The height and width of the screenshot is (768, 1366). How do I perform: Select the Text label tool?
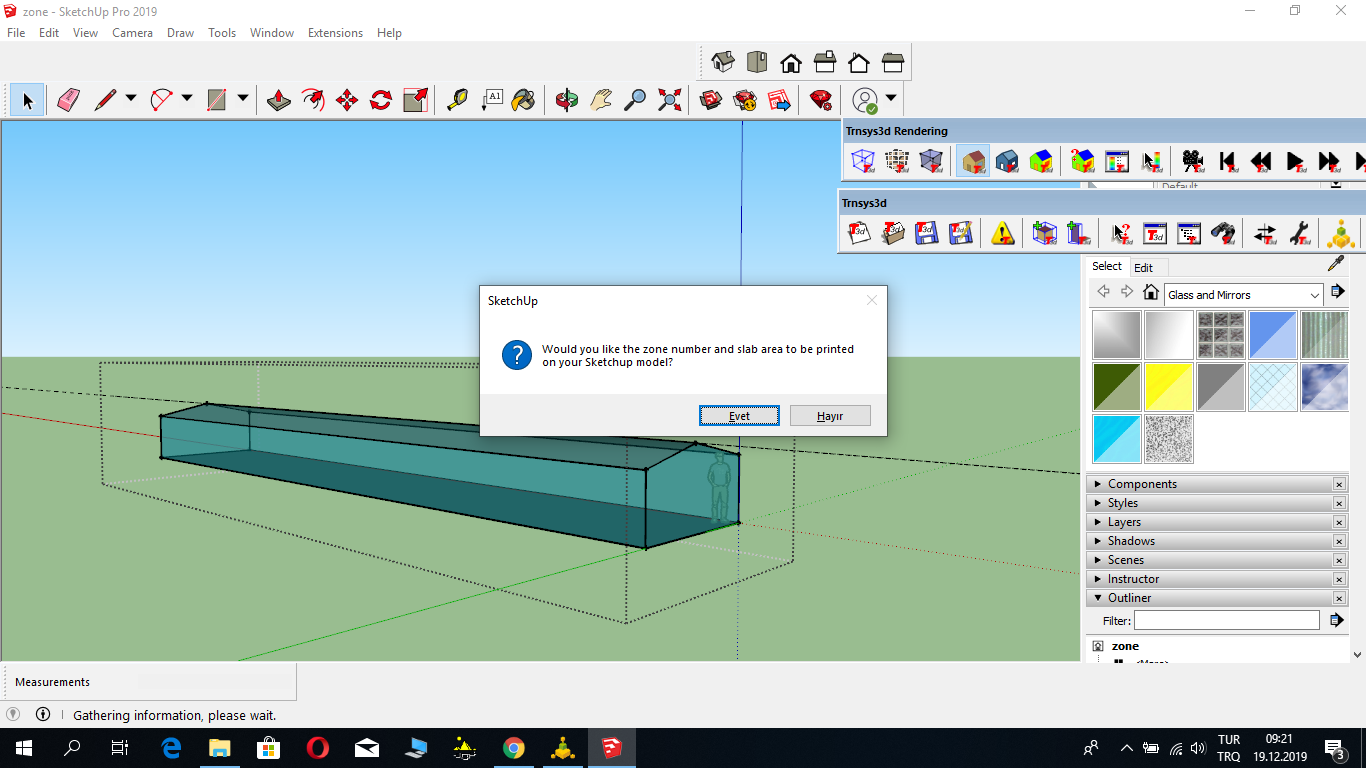point(491,100)
